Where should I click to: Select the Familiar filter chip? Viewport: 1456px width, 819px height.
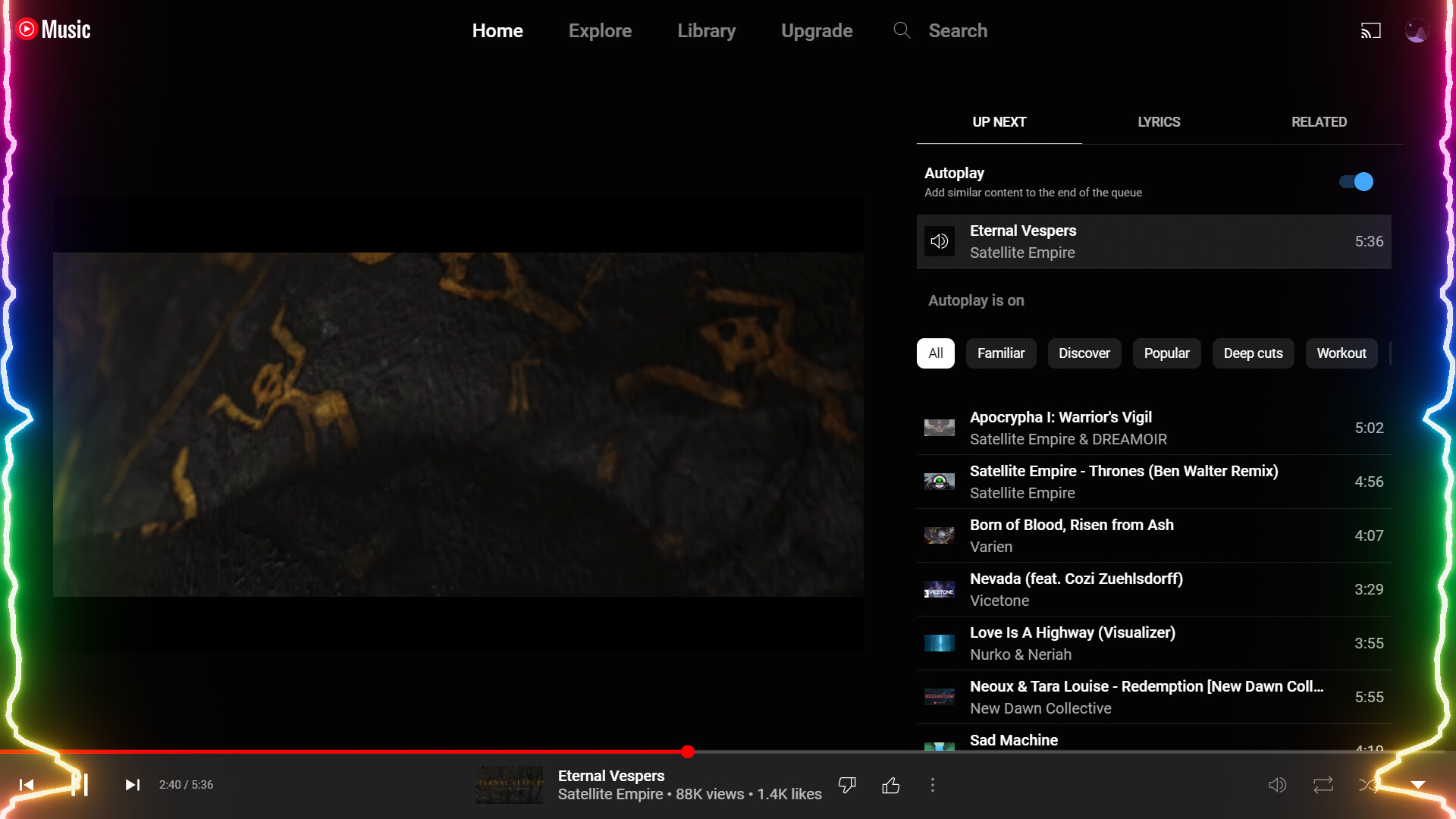[1001, 353]
